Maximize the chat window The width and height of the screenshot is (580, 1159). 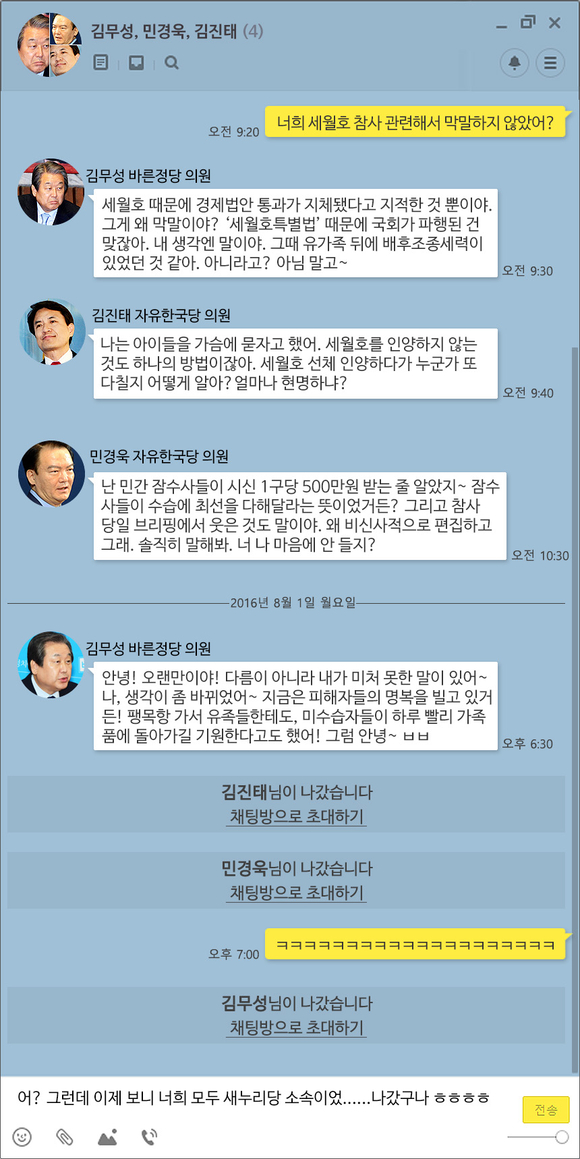(528, 22)
